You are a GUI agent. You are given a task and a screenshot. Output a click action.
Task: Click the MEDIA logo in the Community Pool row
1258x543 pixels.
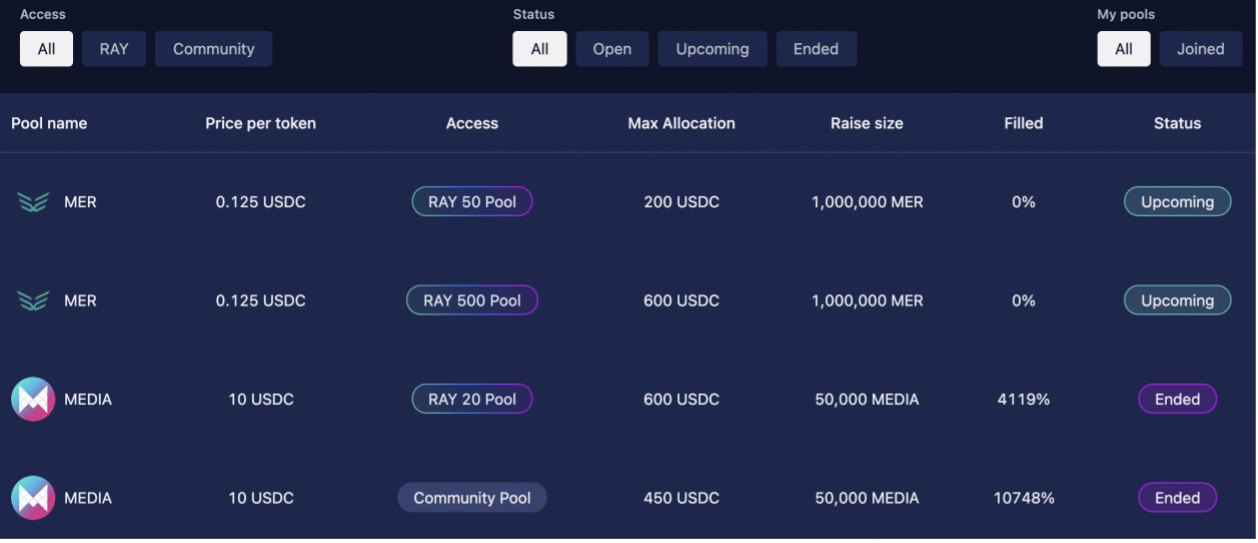tap(33, 498)
